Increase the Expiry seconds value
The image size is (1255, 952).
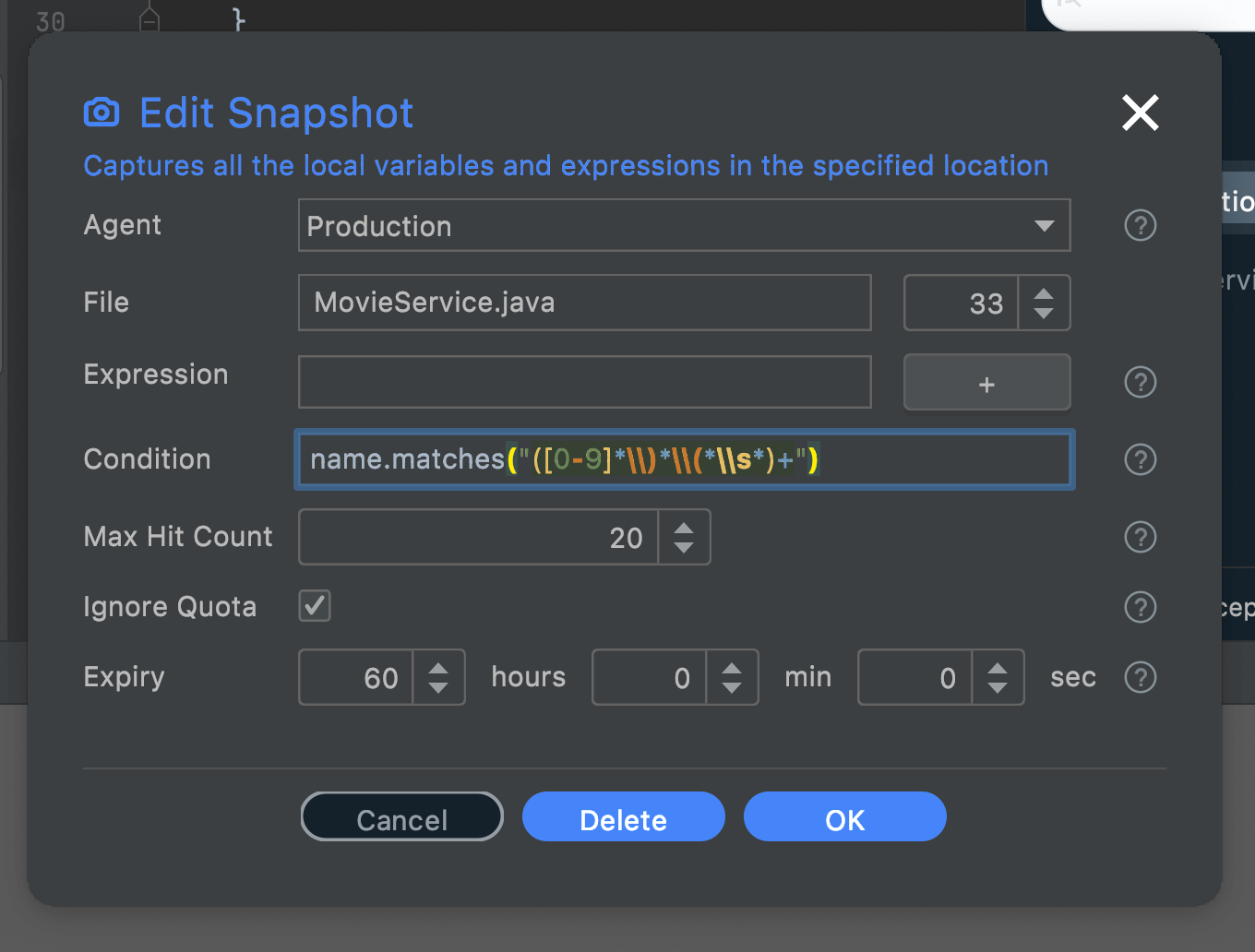pyautogui.click(x=998, y=669)
